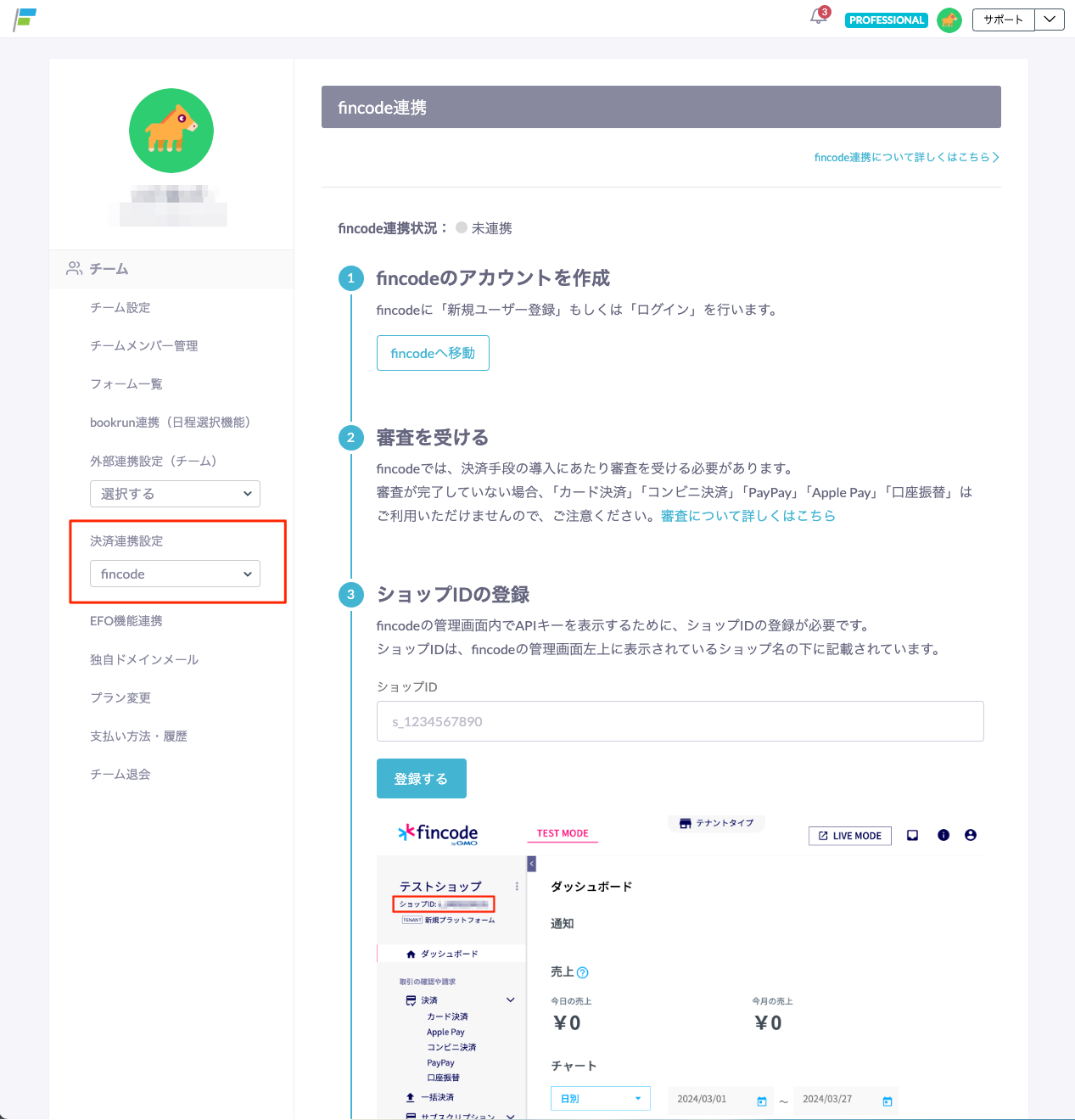Screen dimensions: 1075x1120
Task: Click the 売上 help question icon
Action: click(583, 972)
